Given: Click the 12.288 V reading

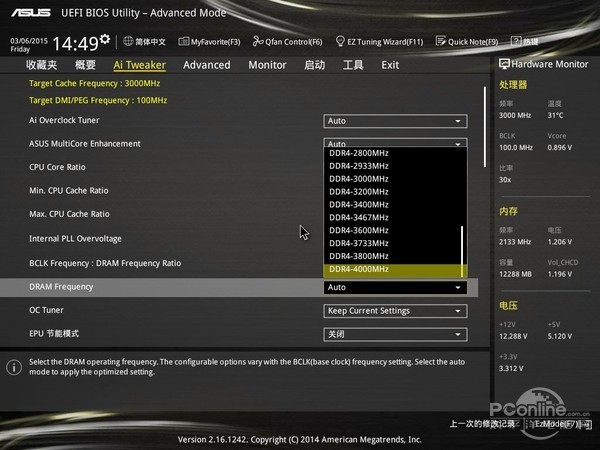Looking at the screenshot, I should 513,336.
